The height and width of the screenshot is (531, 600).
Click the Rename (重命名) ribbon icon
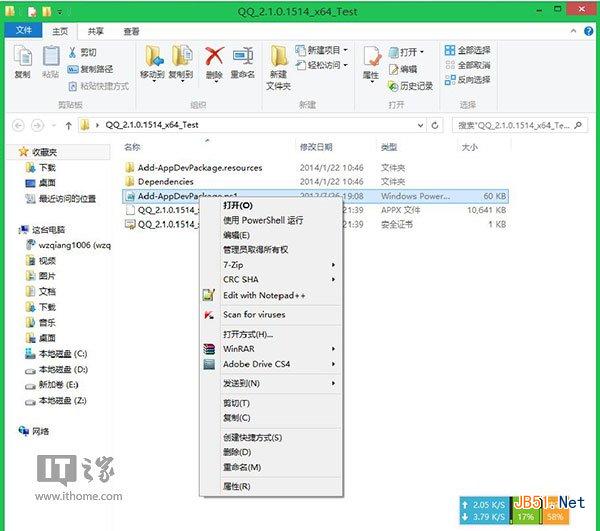pos(243,56)
